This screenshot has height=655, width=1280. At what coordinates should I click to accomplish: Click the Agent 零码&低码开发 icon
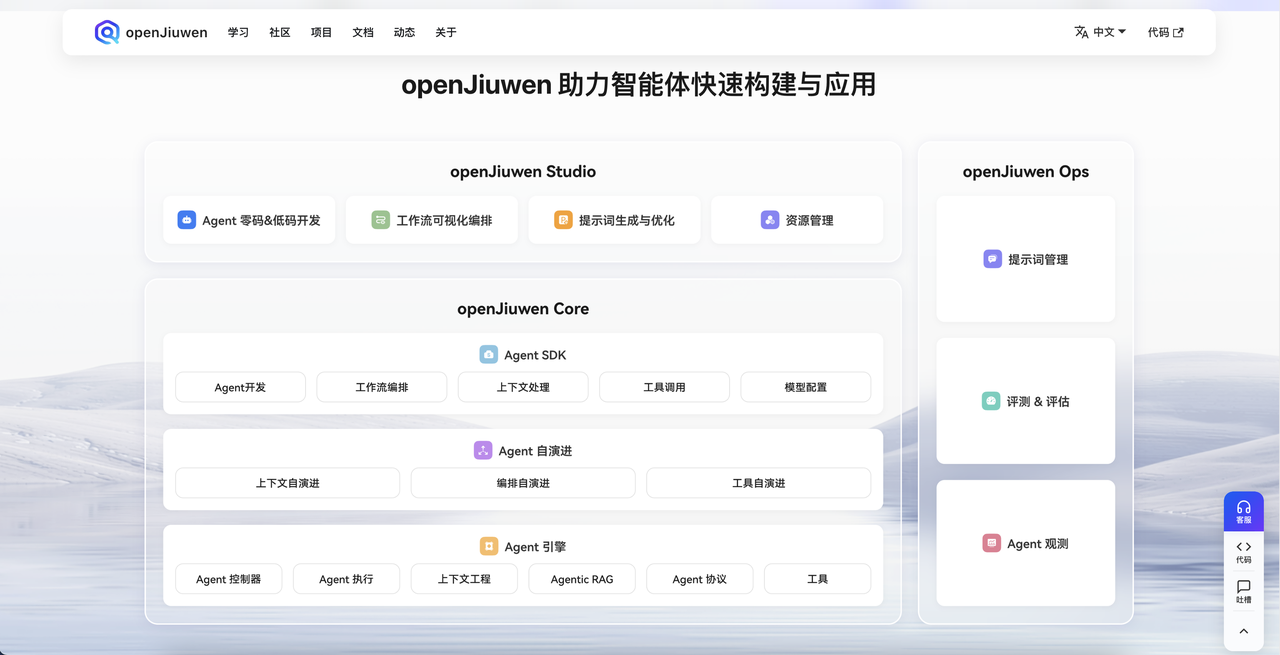[x=186, y=219]
